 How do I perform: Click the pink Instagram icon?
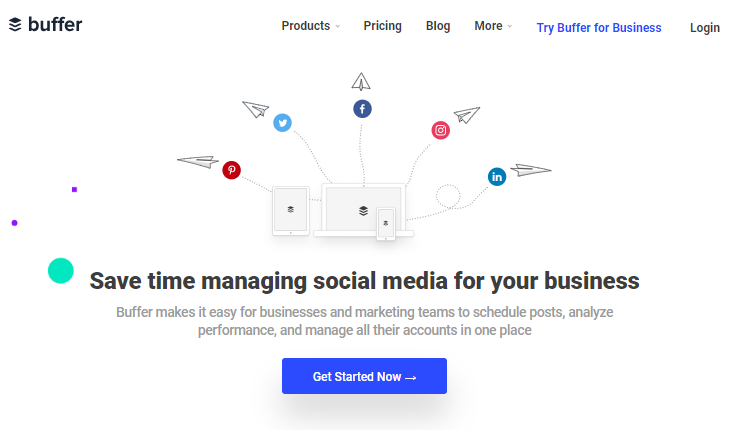[441, 130]
